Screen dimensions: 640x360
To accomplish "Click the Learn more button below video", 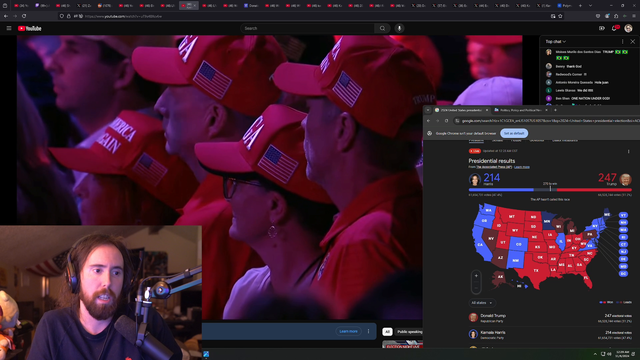I will (x=348, y=331).
